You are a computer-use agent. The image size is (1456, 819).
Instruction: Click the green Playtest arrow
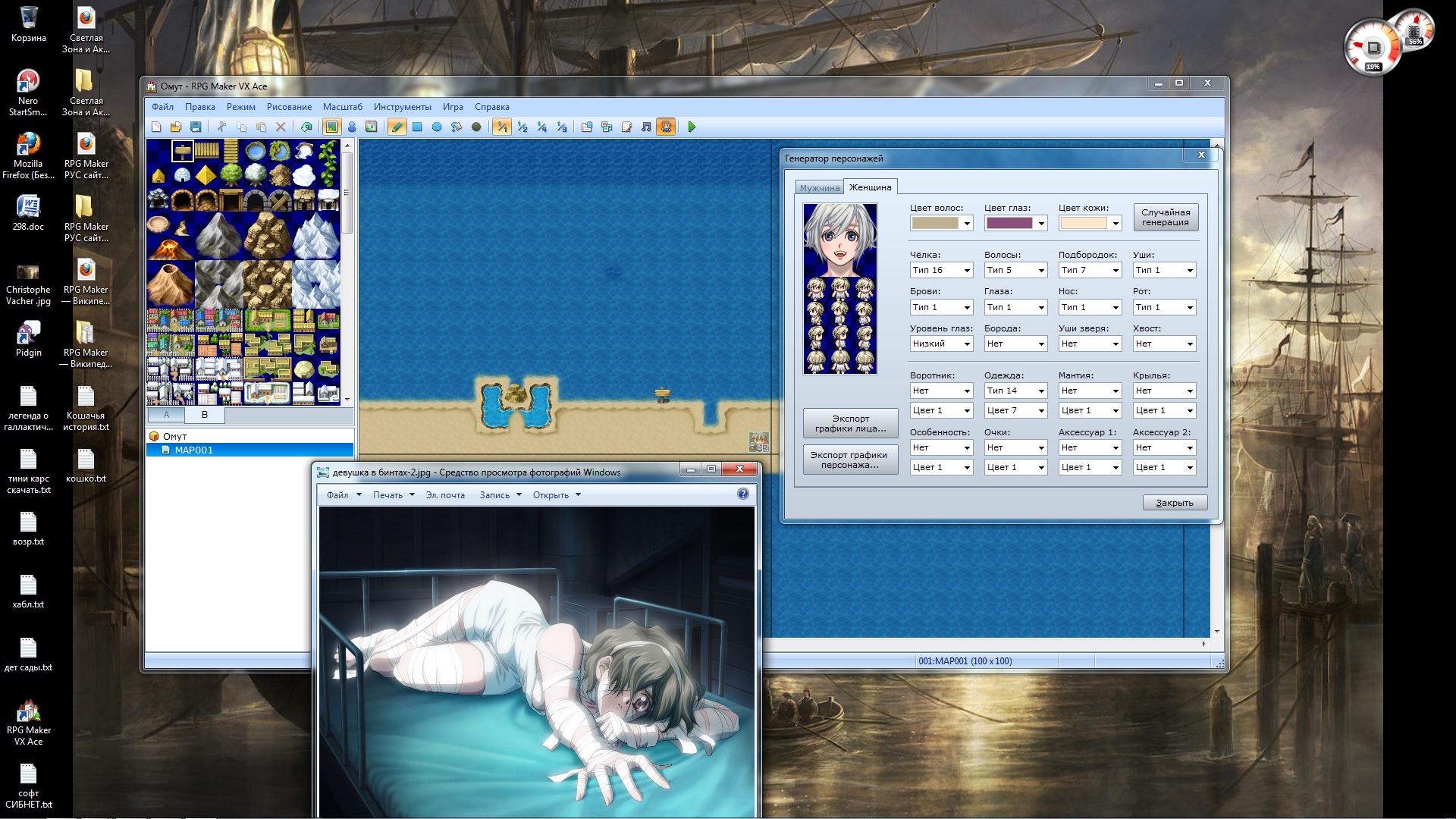point(692,127)
